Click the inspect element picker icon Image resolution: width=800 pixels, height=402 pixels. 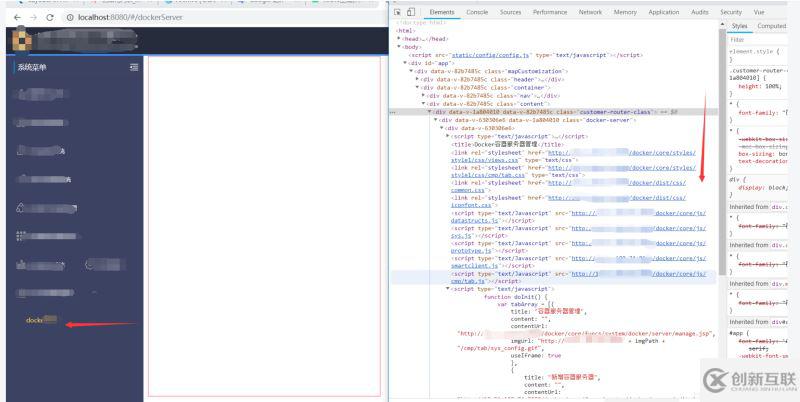coord(398,12)
